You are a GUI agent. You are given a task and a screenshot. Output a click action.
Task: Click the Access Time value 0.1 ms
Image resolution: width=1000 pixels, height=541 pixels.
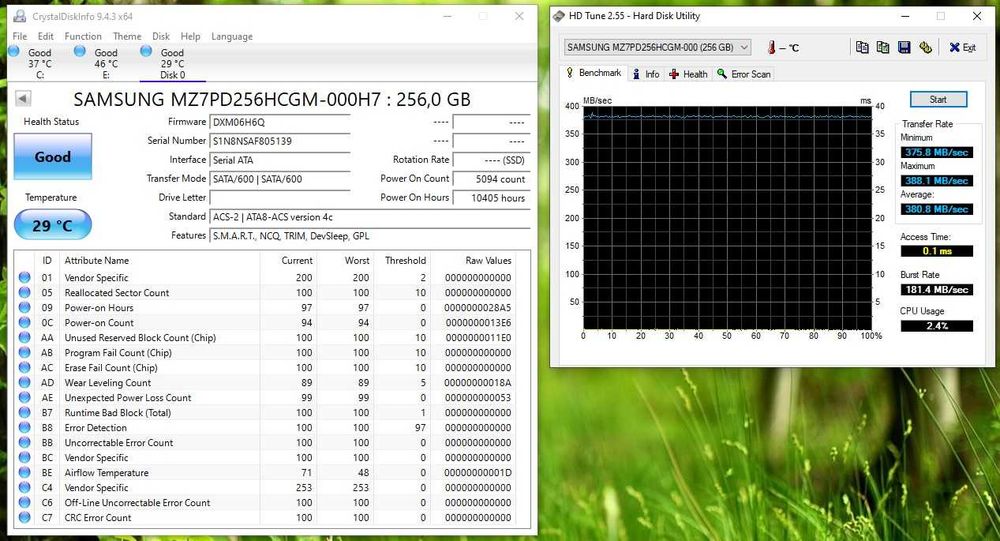[936, 251]
